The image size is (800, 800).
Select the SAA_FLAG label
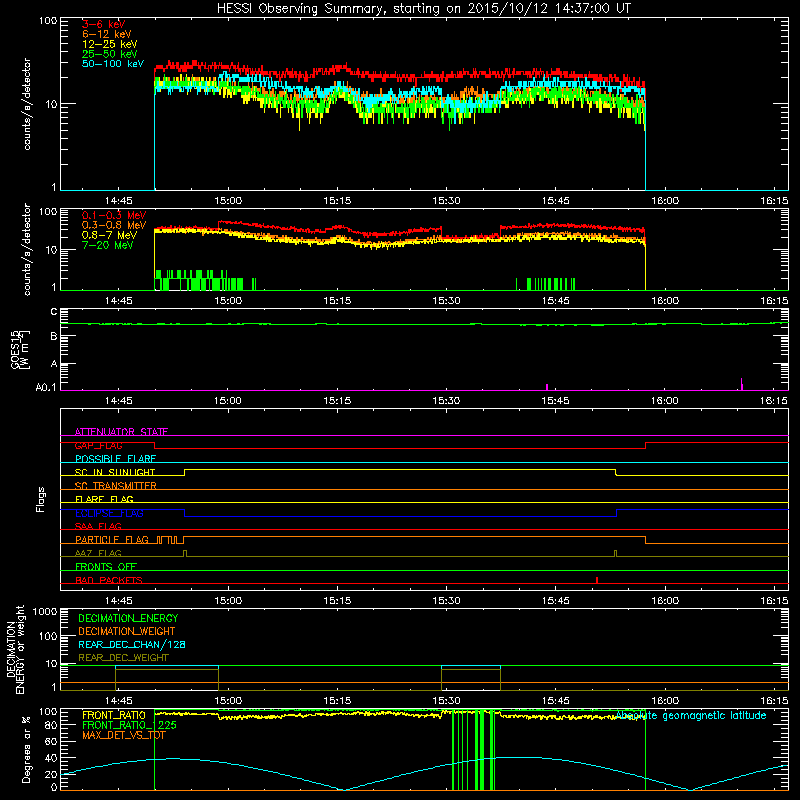98,526
